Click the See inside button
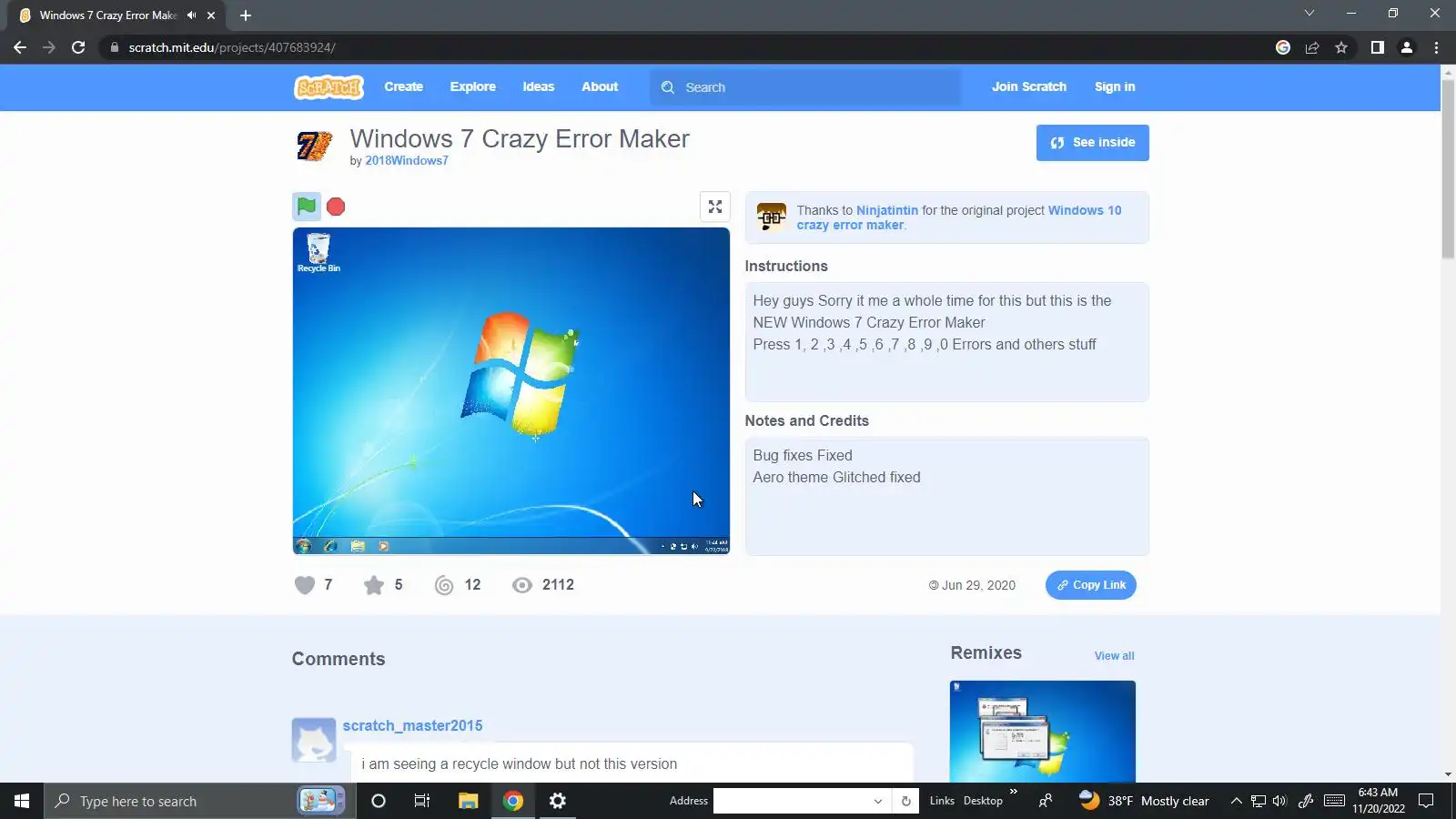Screen dimensions: 1456x819 [x=1093, y=143]
